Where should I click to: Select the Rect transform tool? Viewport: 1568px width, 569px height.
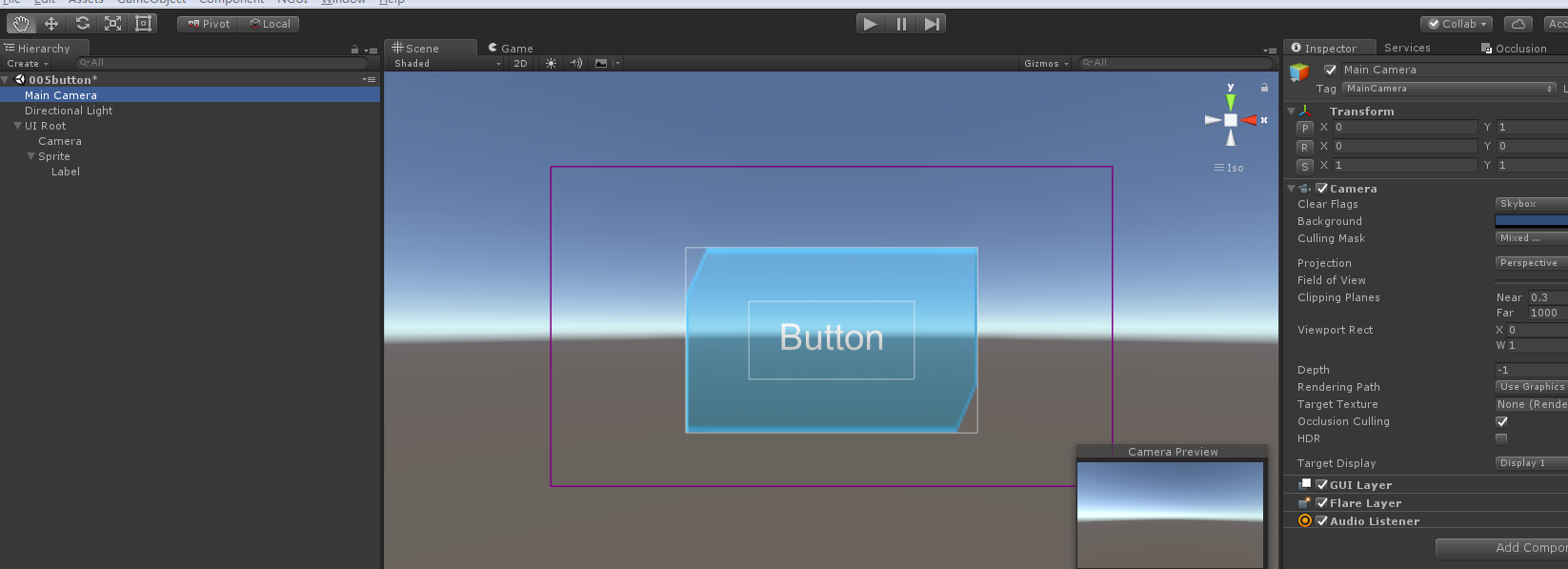144,24
